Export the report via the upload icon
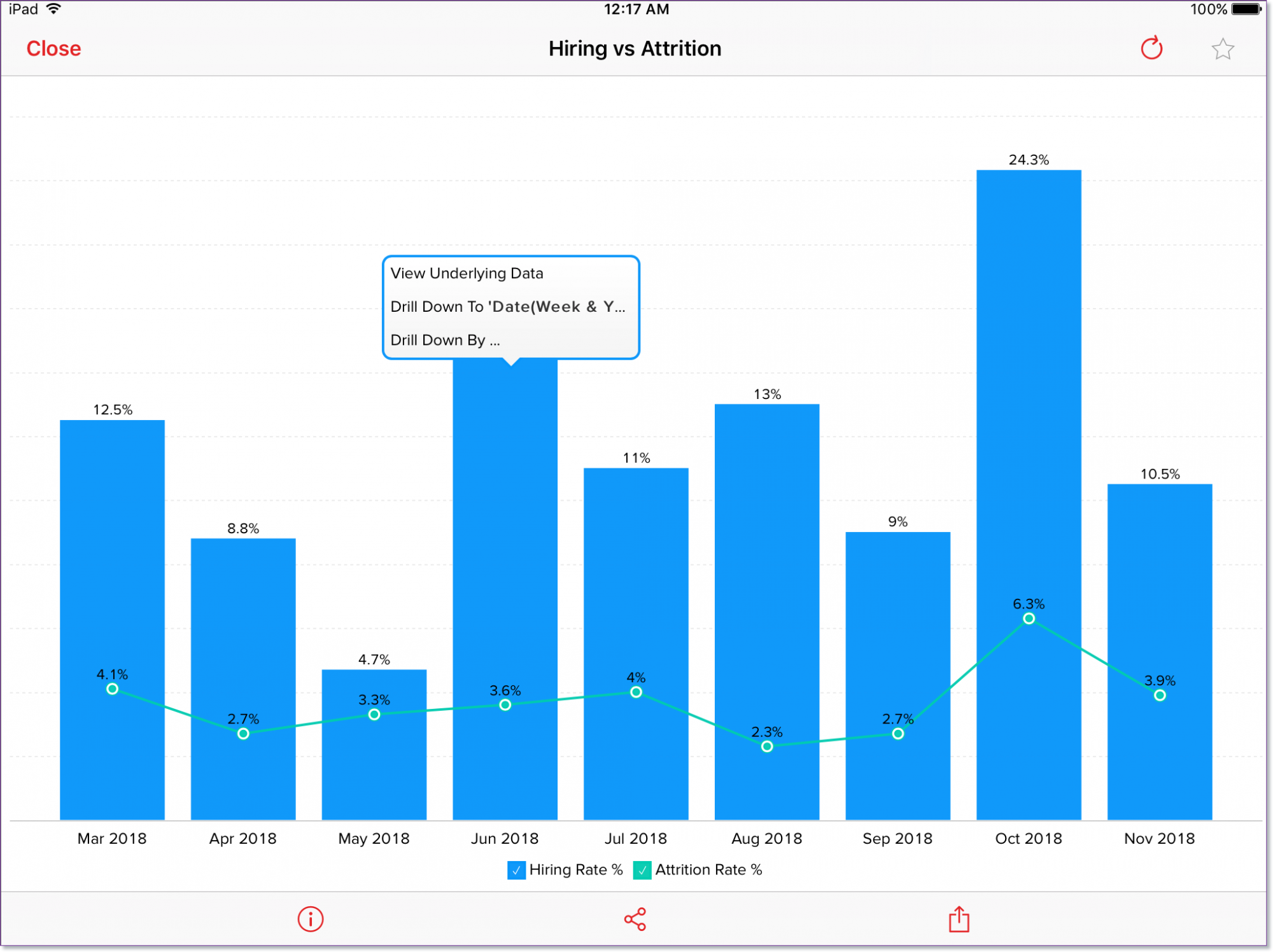1273x952 pixels. (959, 918)
